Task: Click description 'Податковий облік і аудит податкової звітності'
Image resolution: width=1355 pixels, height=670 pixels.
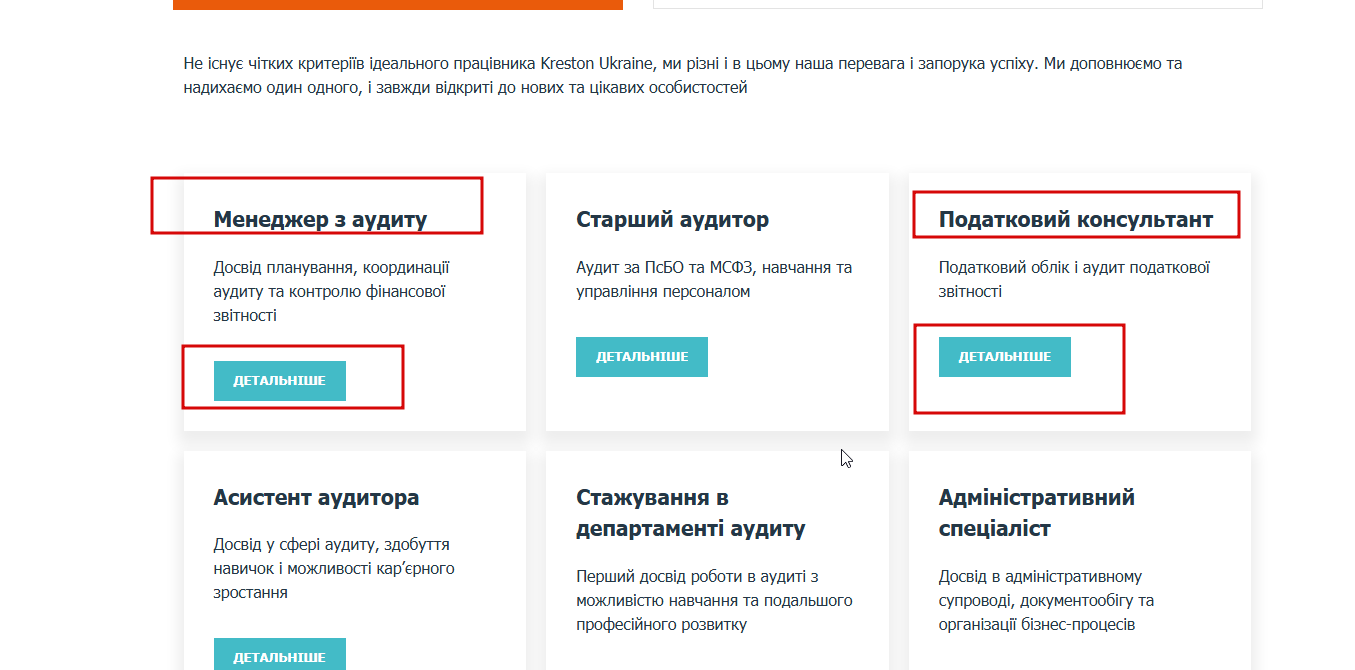Action: (1075, 280)
